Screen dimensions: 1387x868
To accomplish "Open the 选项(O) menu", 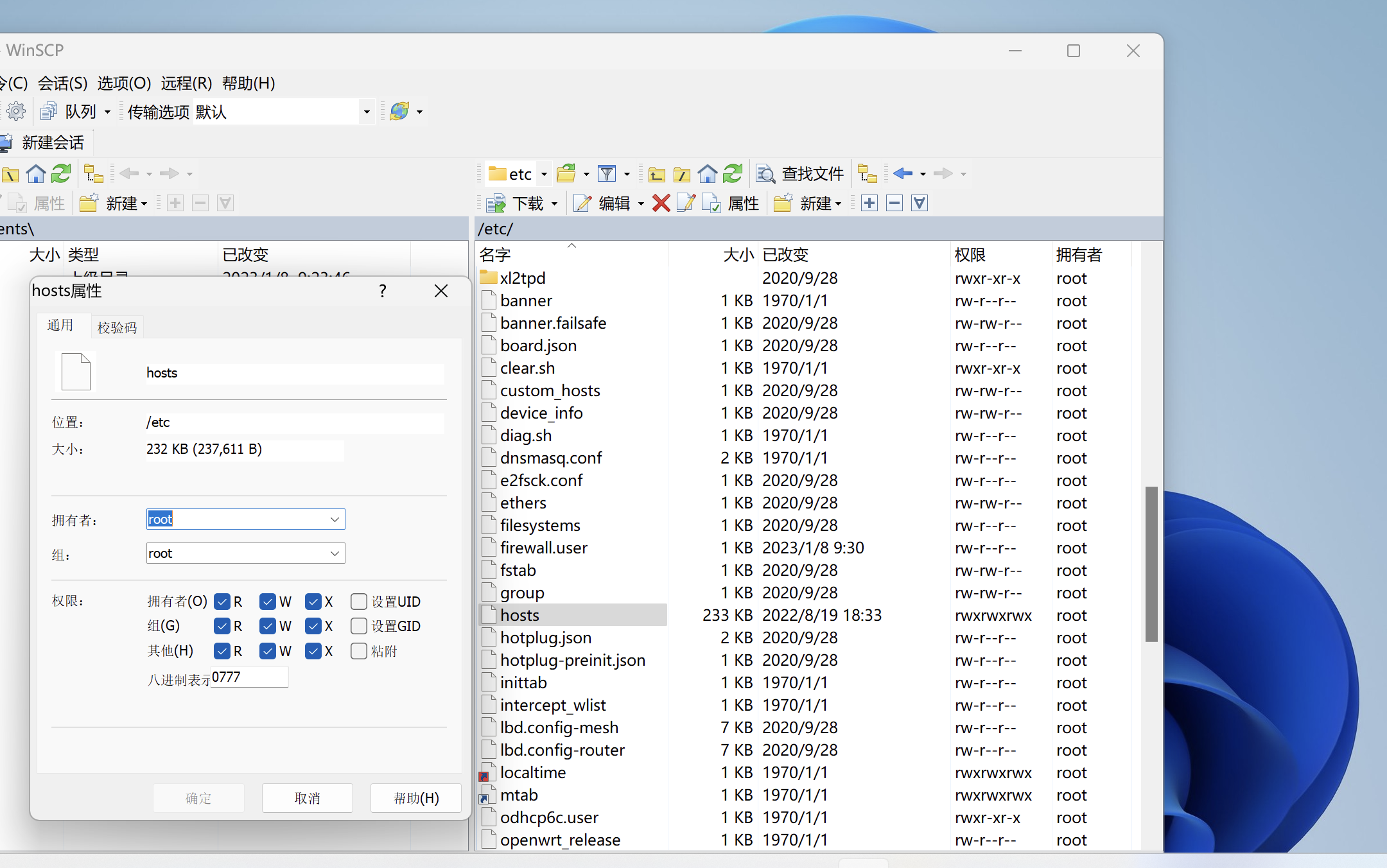I will point(124,83).
